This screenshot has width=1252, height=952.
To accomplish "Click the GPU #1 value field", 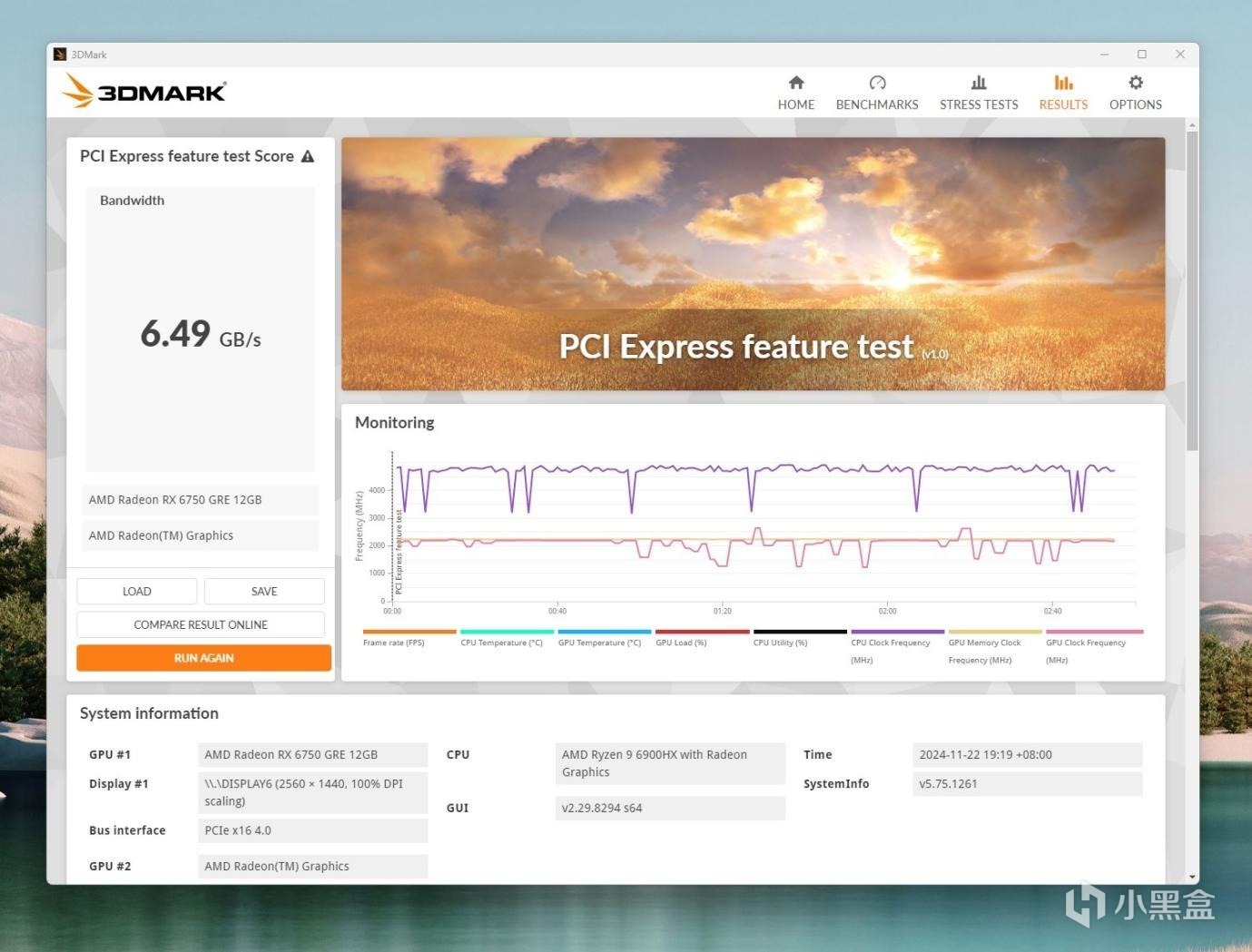I will click(x=312, y=755).
